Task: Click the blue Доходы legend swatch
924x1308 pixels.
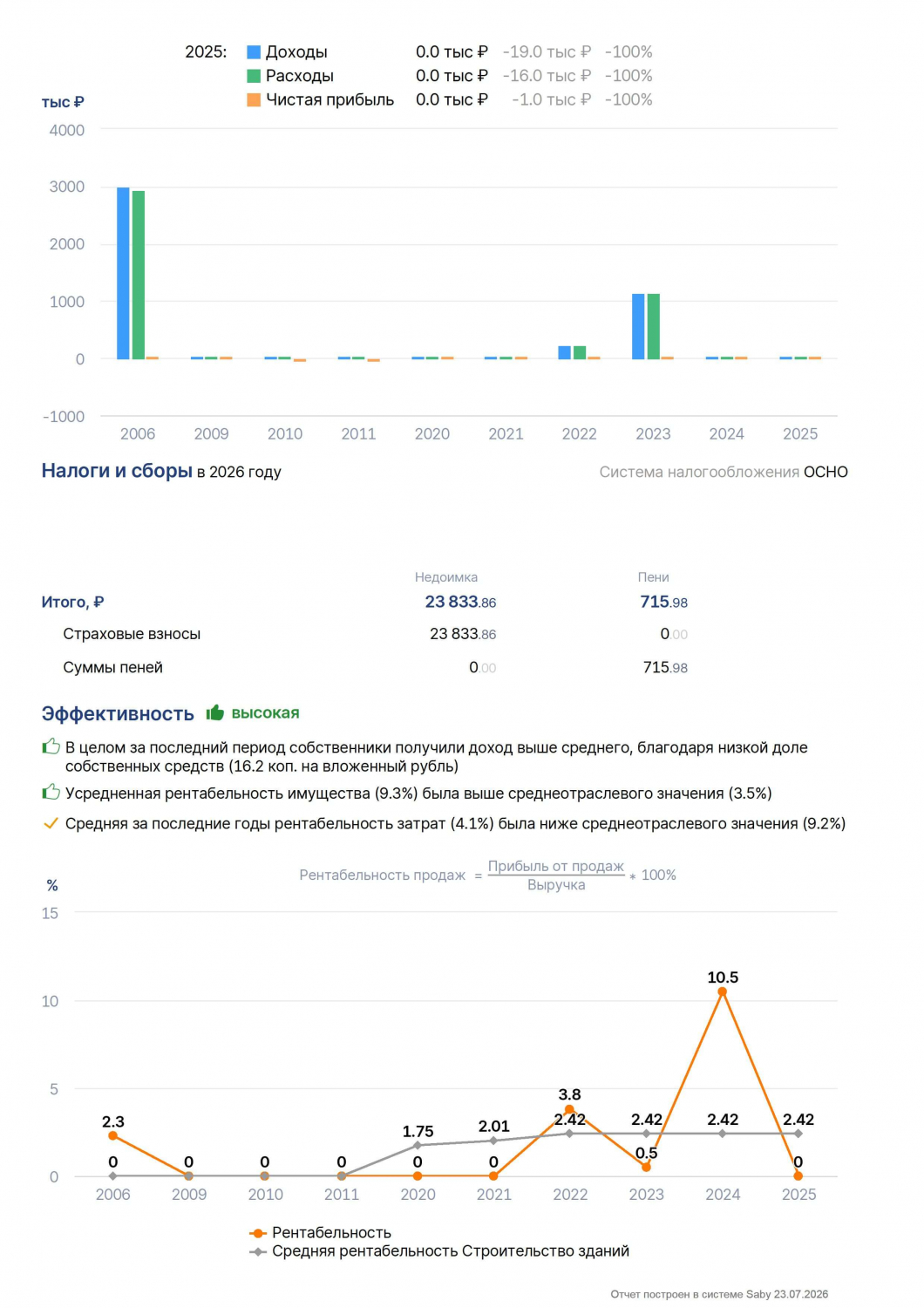Action: (x=254, y=52)
